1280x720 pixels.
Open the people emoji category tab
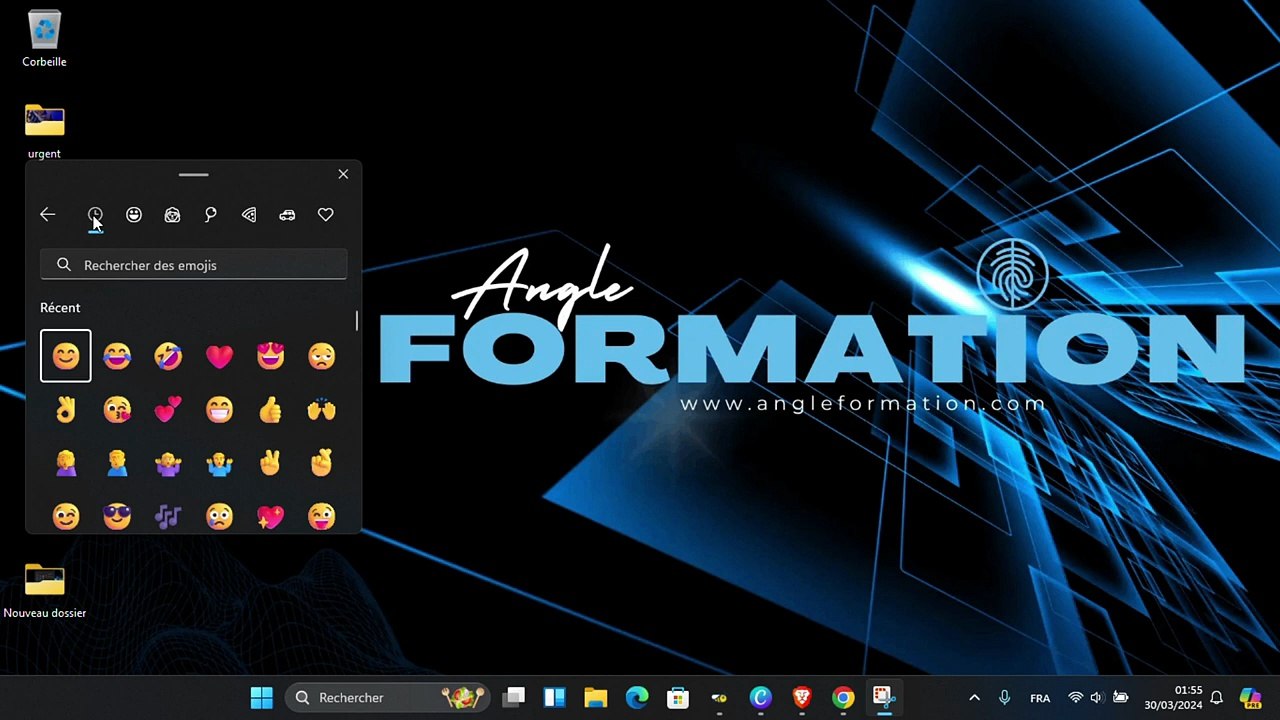pyautogui.click(x=172, y=215)
